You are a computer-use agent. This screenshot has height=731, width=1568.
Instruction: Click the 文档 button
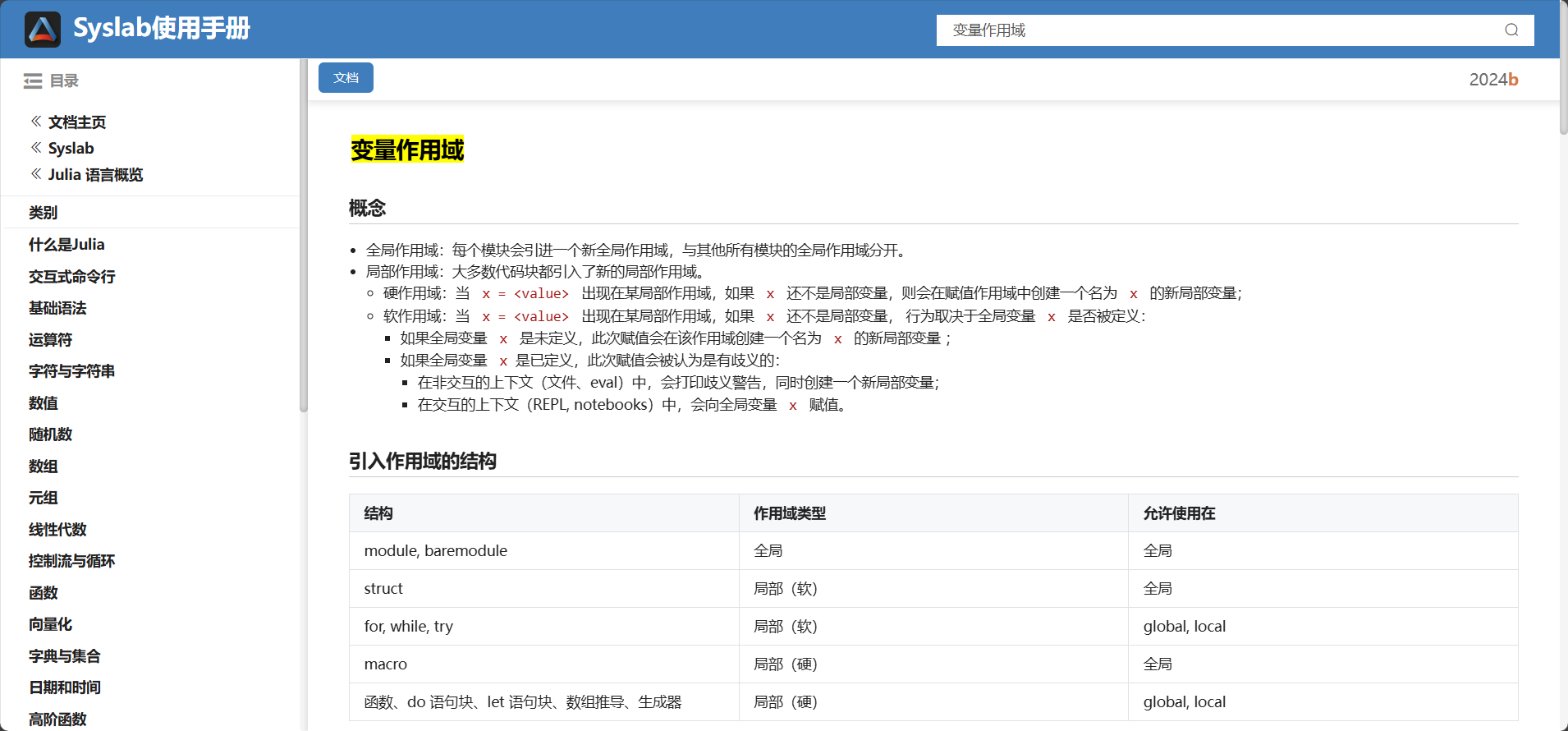(346, 77)
